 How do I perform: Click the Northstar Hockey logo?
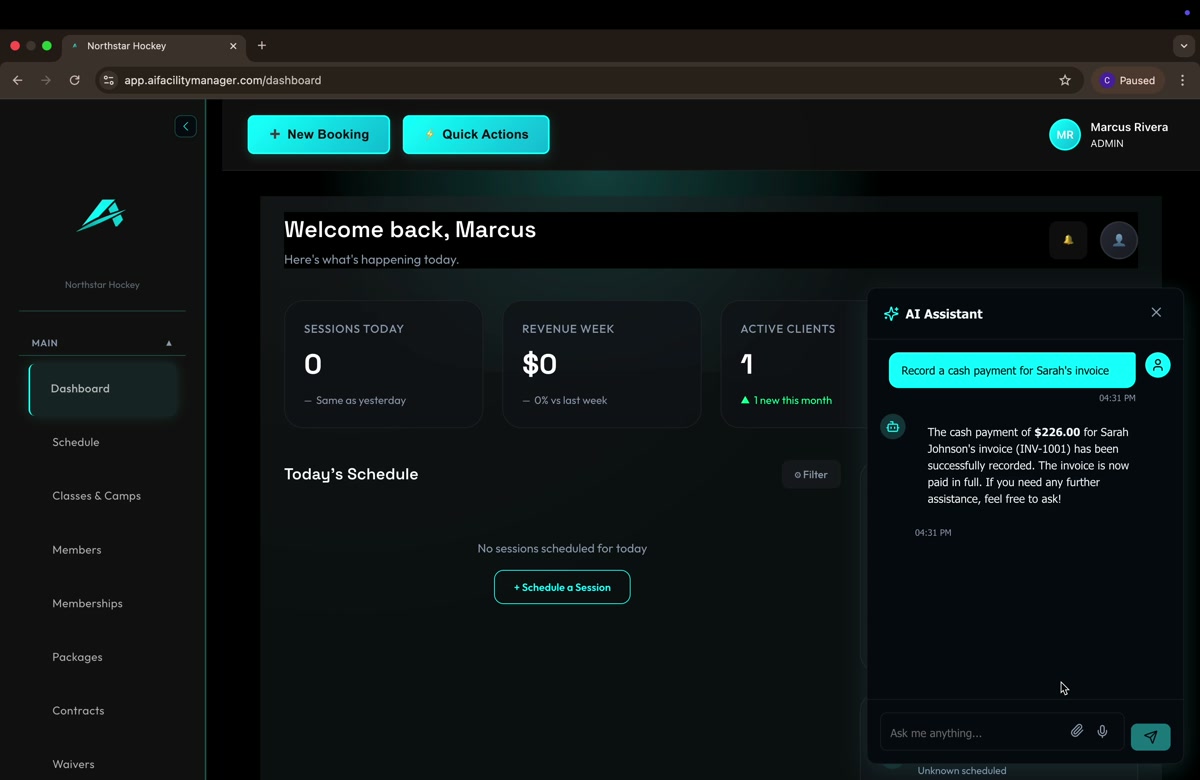click(x=101, y=214)
